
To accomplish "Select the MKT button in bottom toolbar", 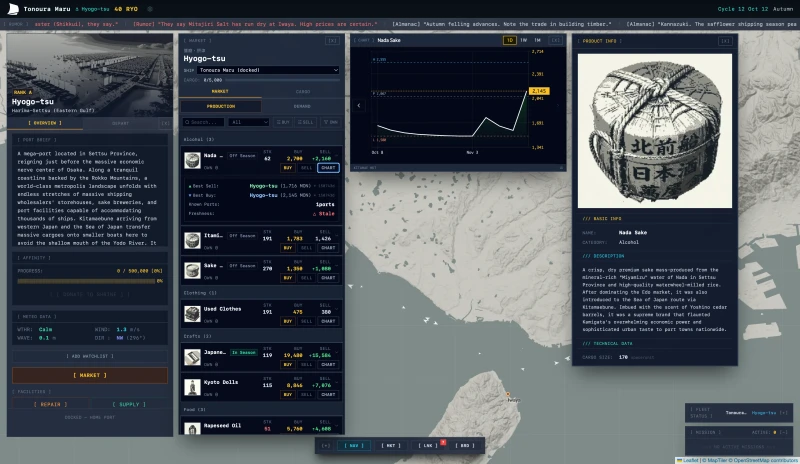I will [391, 446].
